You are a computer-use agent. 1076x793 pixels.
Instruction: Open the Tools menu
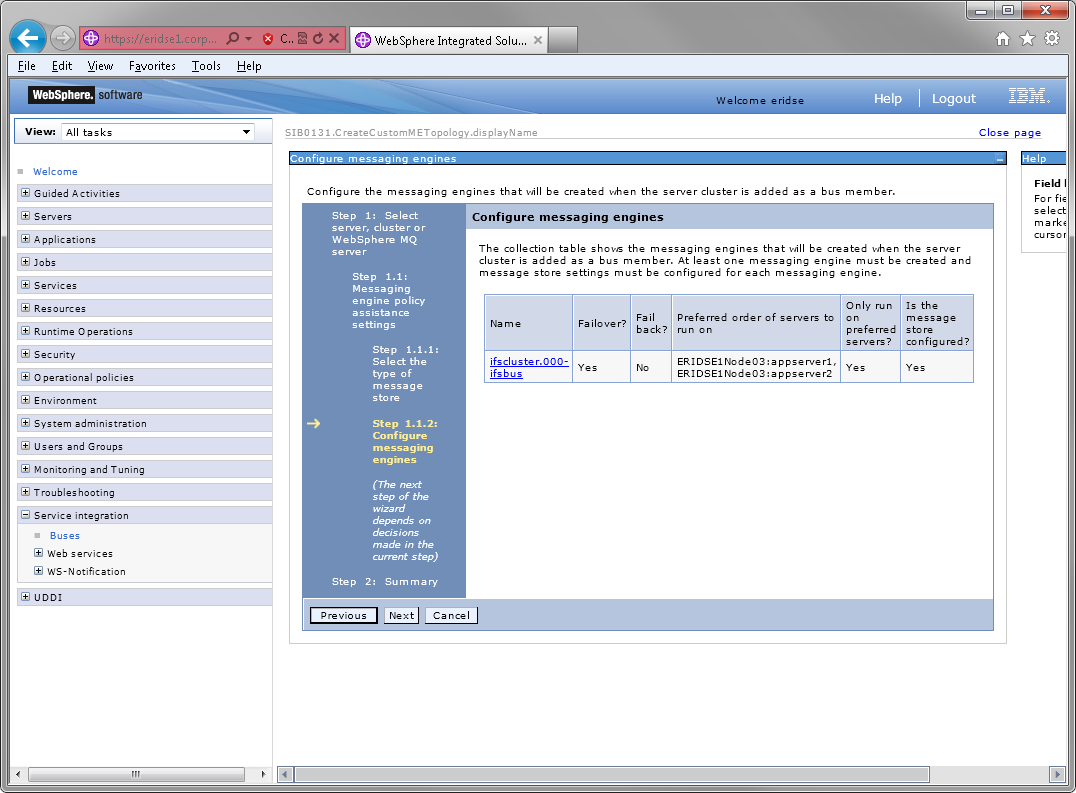pos(206,66)
